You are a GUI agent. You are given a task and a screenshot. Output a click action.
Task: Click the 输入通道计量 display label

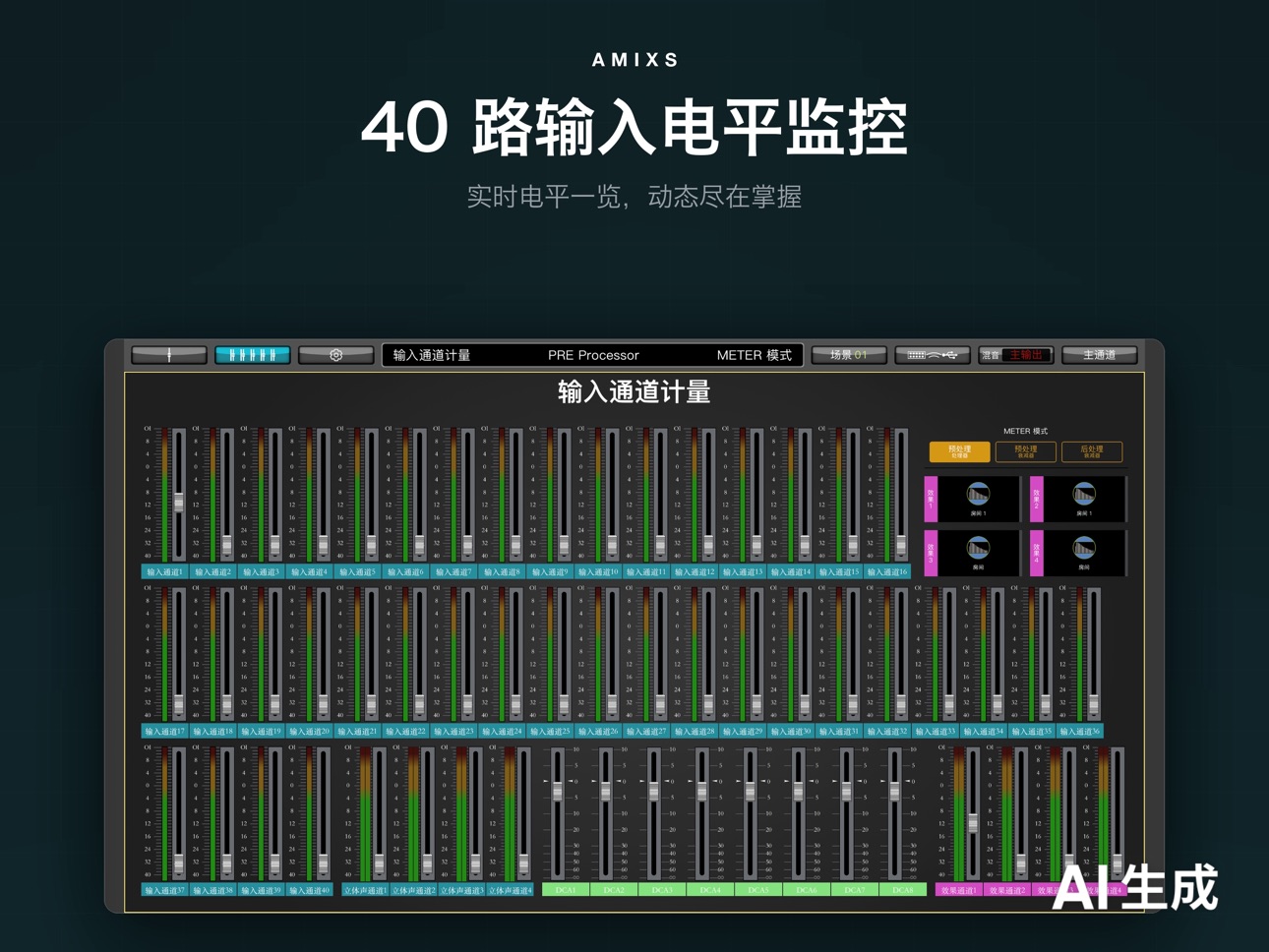click(x=431, y=355)
